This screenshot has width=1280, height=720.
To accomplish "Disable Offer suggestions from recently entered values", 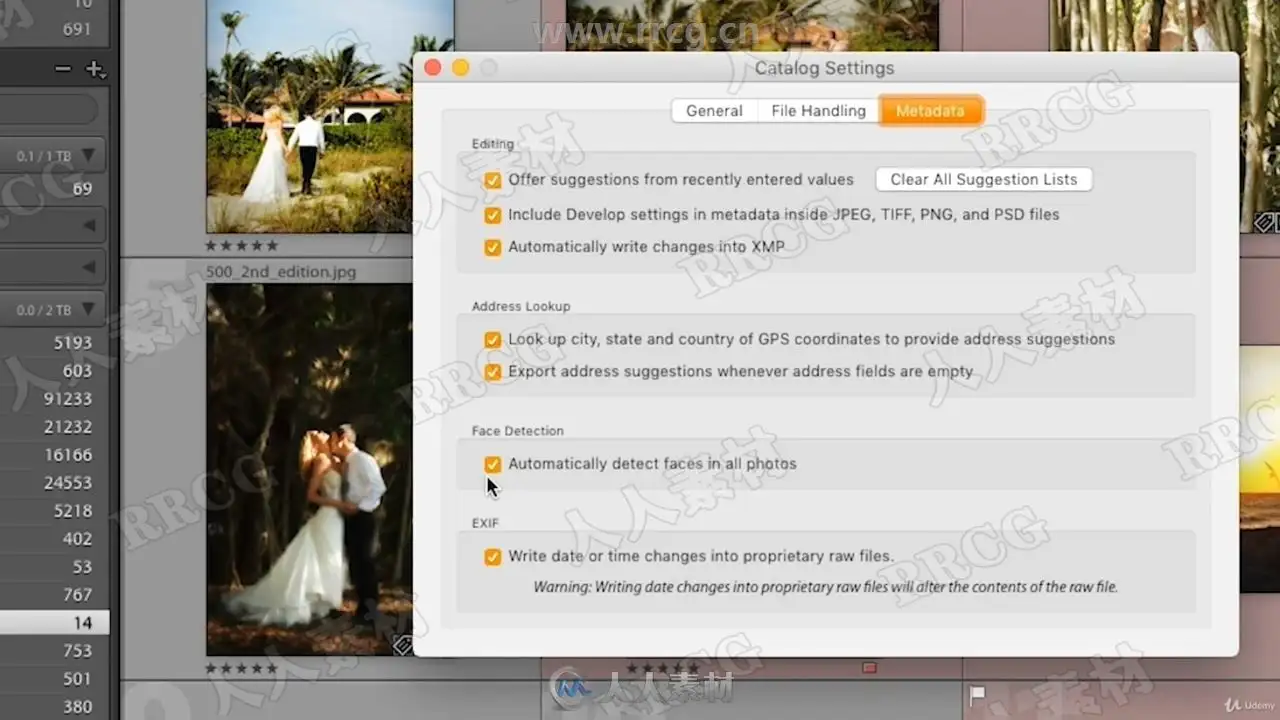I will (x=492, y=180).
